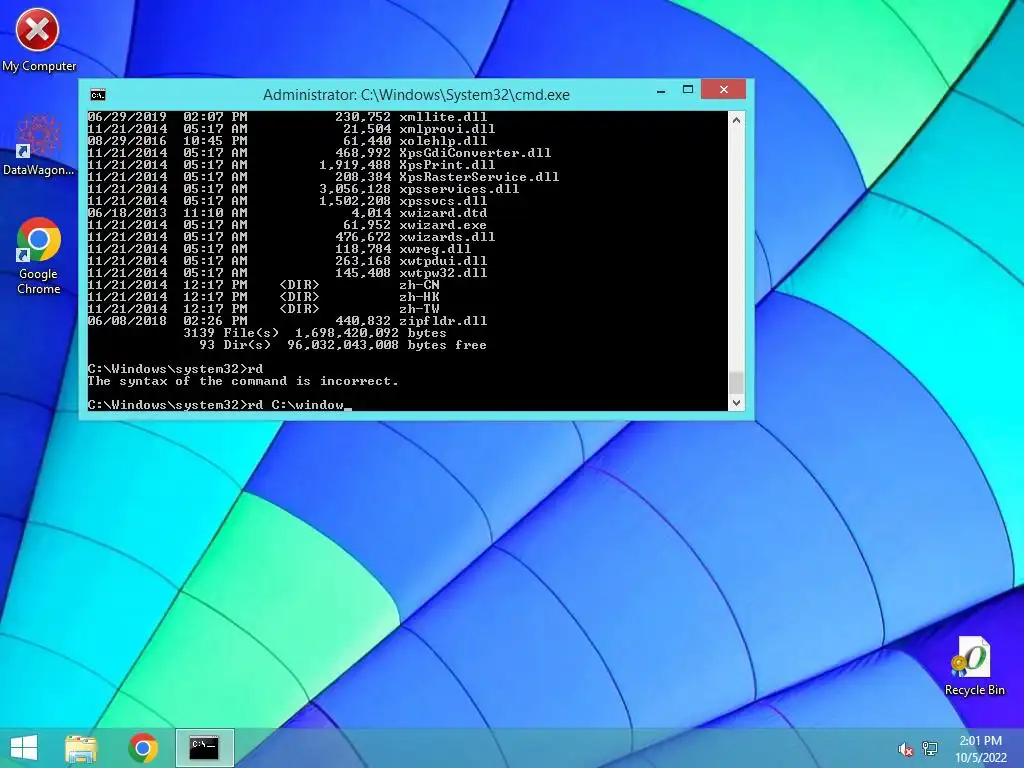Click the console scrollbar down arrow
Viewport: 1024px width, 768px height.
coord(736,403)
